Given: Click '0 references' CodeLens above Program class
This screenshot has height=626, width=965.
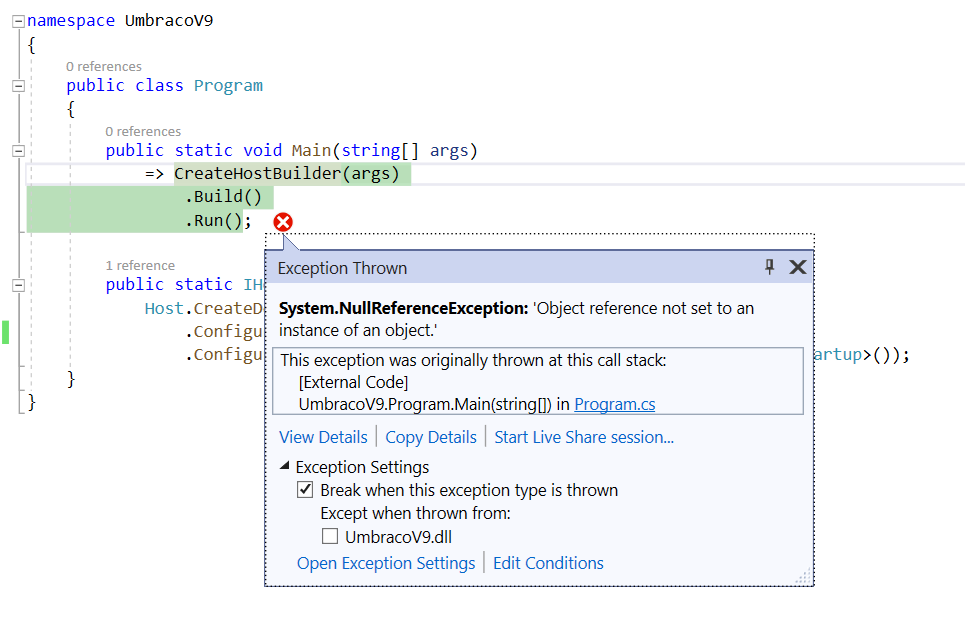Looking at the screenshot, I should pyautogui.click(x=104, y=67).
